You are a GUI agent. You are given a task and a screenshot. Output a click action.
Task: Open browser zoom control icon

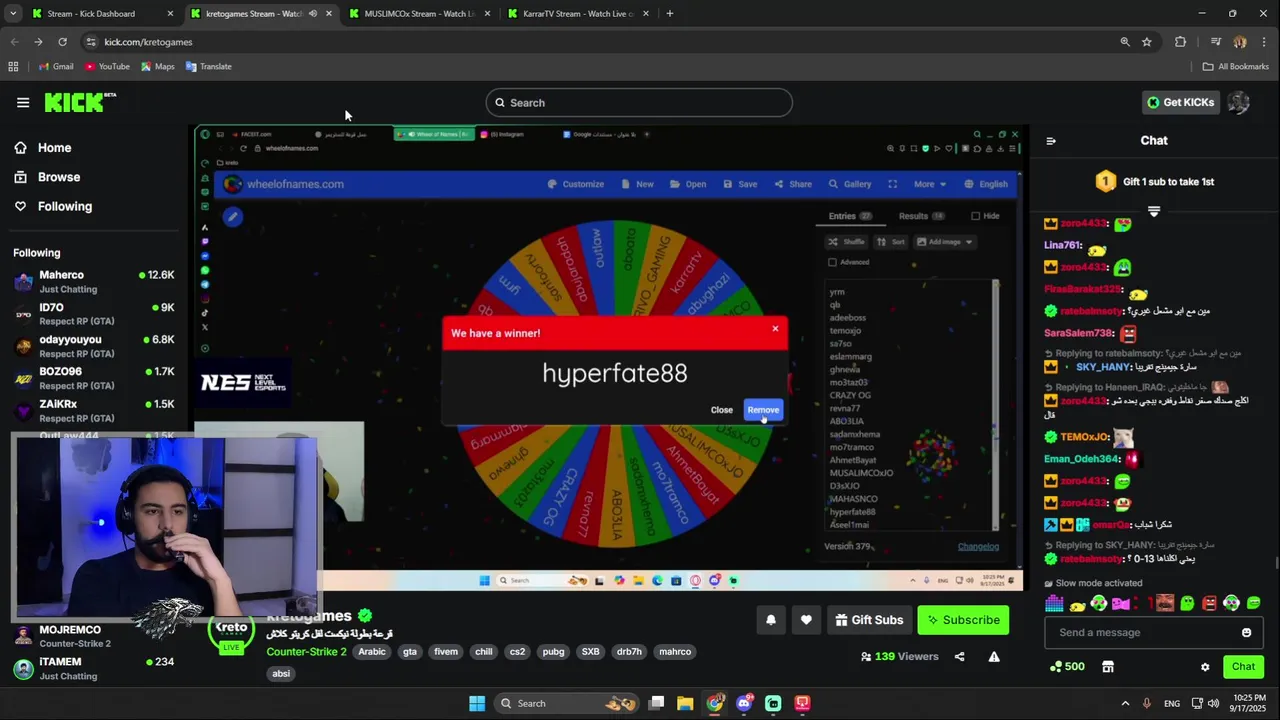coord(1125,42)
